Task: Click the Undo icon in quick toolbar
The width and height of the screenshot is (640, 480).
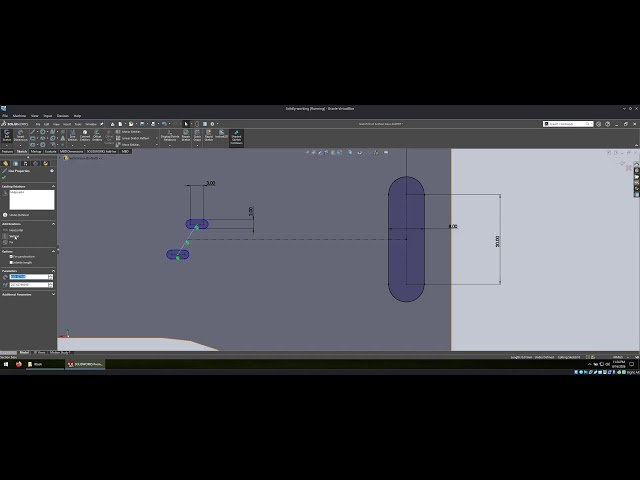Action: point(164,124)
